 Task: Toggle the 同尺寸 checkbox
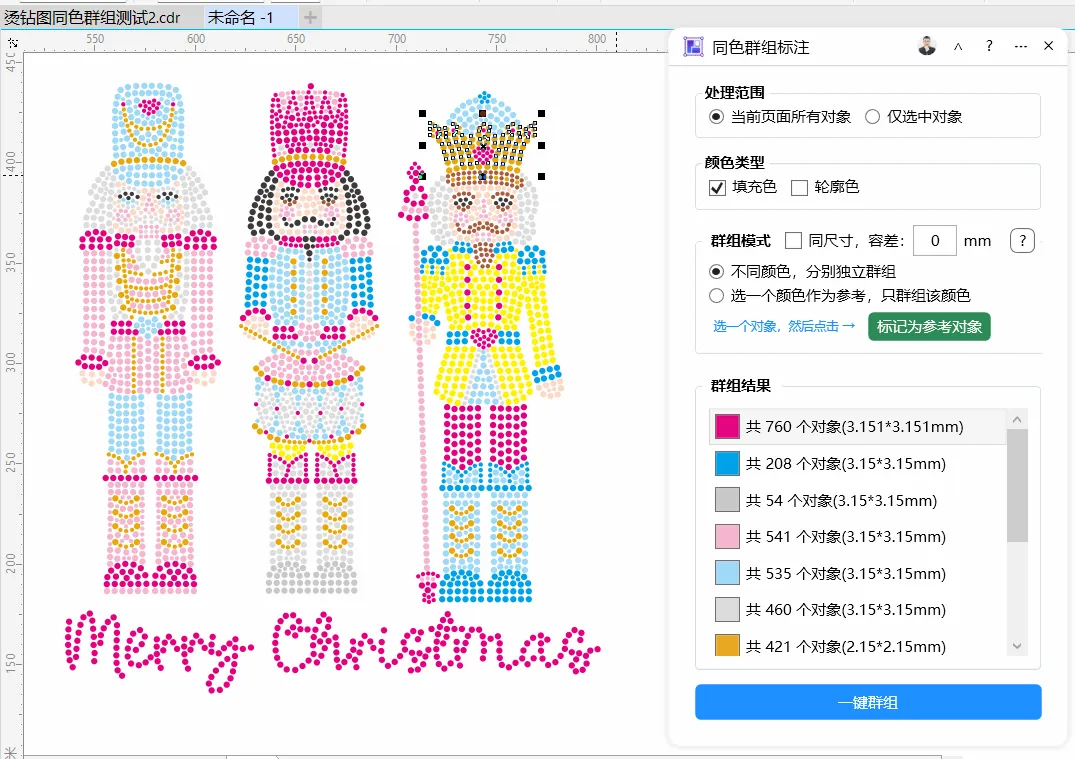tap(793, 241)
